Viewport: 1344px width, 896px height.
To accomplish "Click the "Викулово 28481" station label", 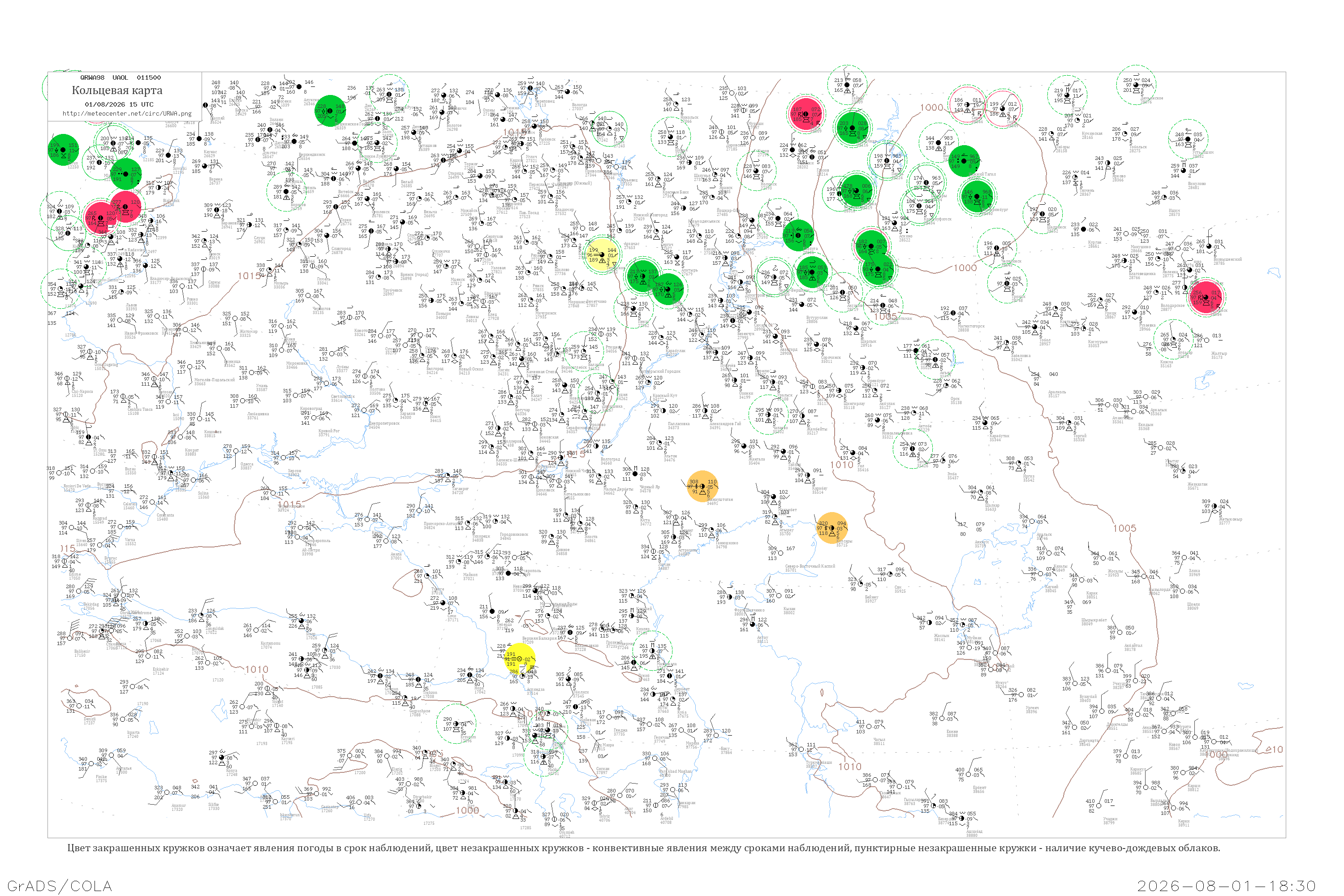I will point(1197,185).
